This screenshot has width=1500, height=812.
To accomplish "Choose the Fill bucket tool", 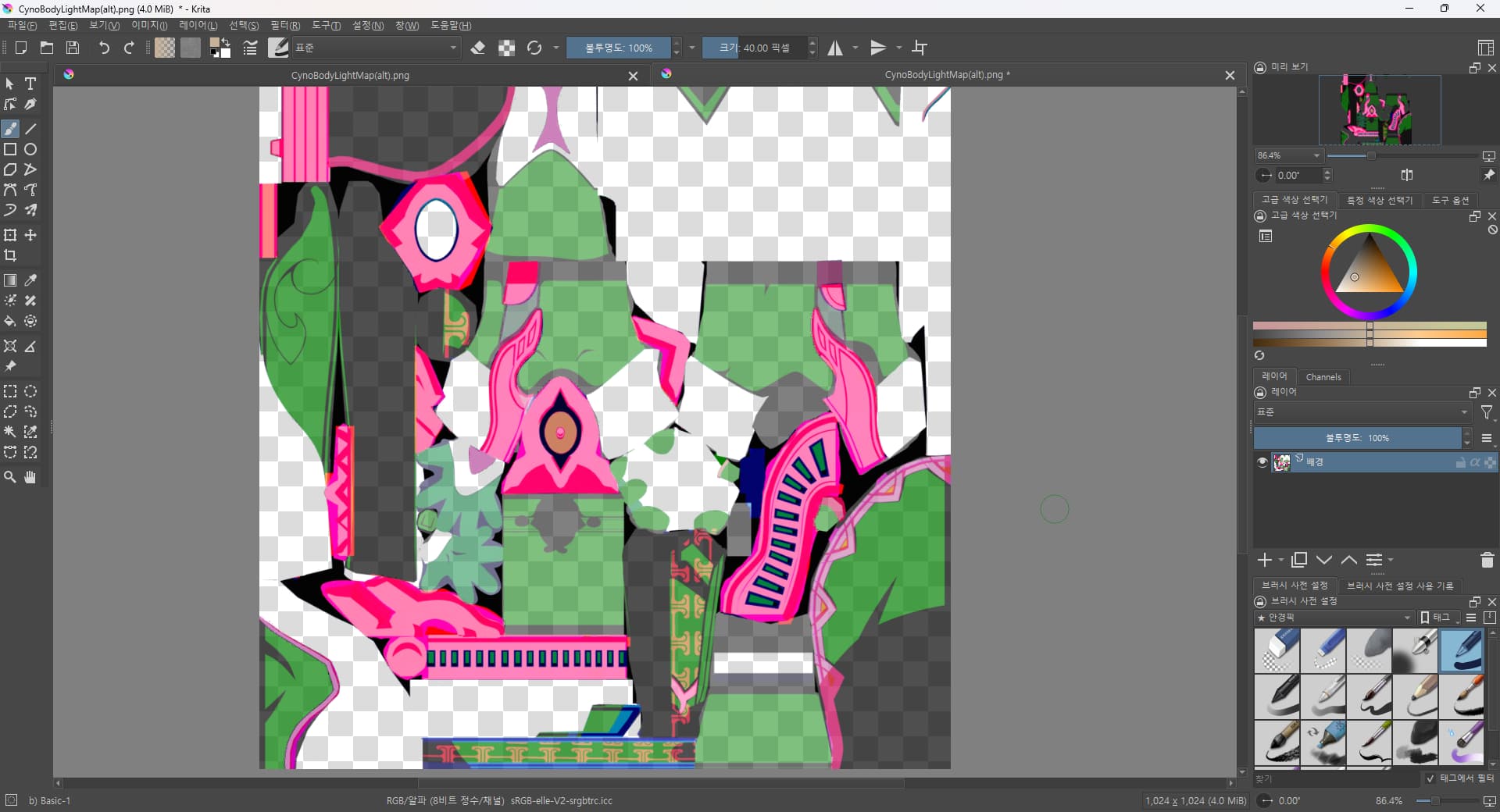I will 10,321.
